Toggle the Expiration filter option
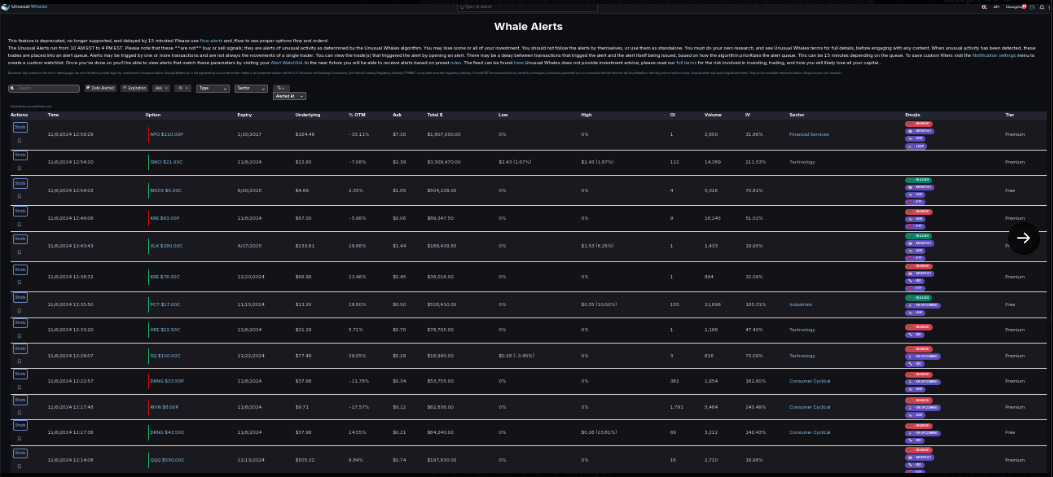1053x477 pixels. 134,88
